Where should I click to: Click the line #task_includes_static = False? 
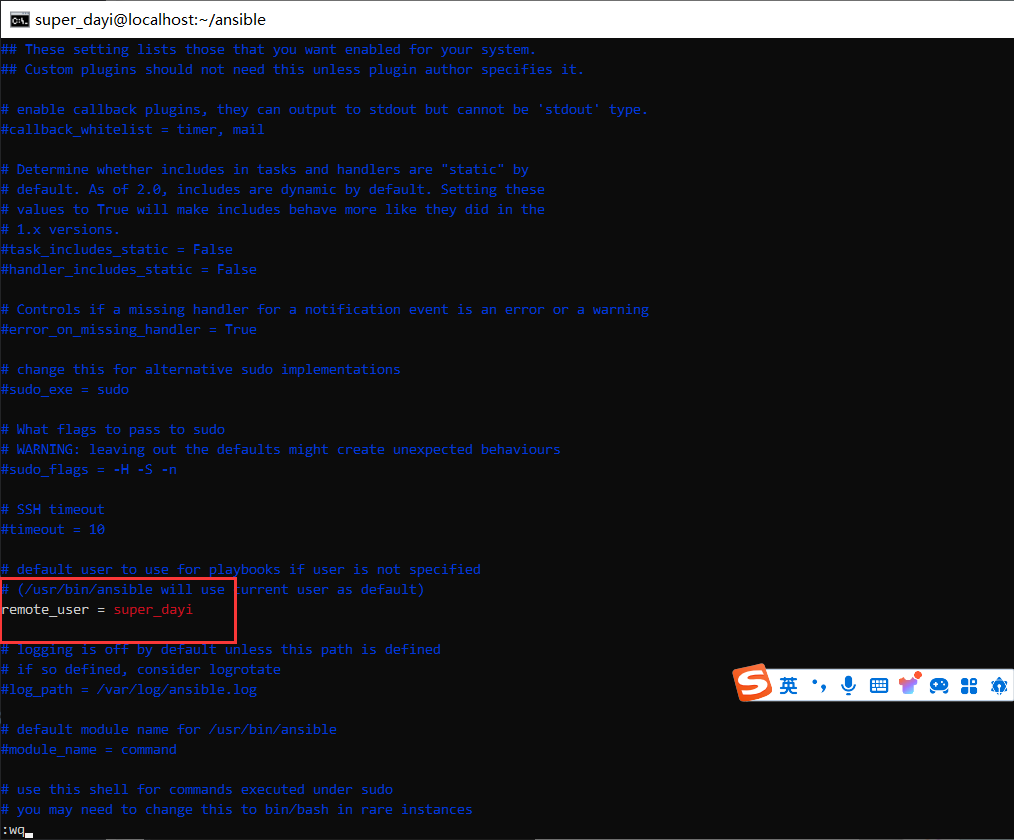[x=117, y=250]
